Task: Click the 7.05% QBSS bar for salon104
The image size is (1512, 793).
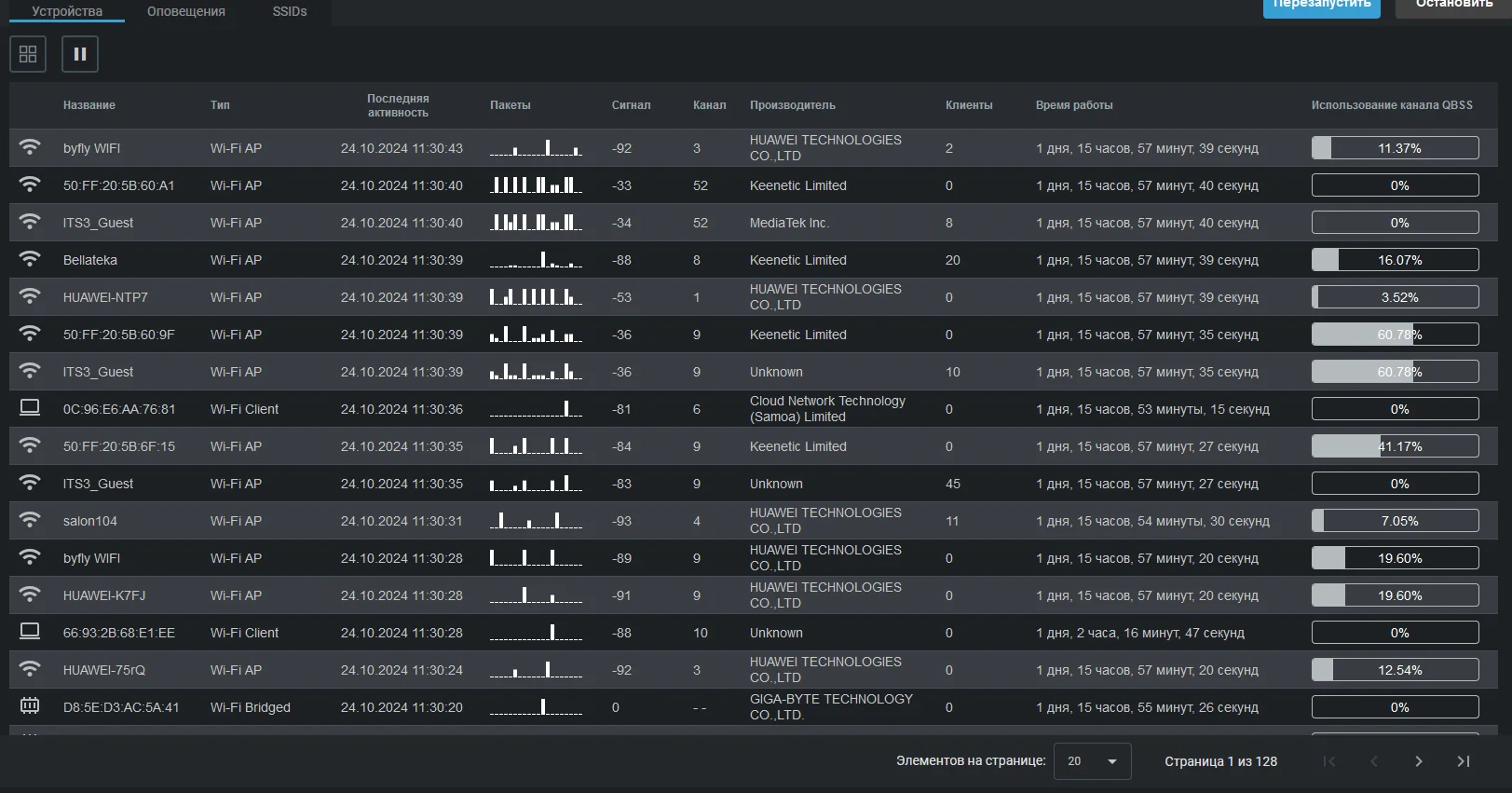Action: point(1395,521)
